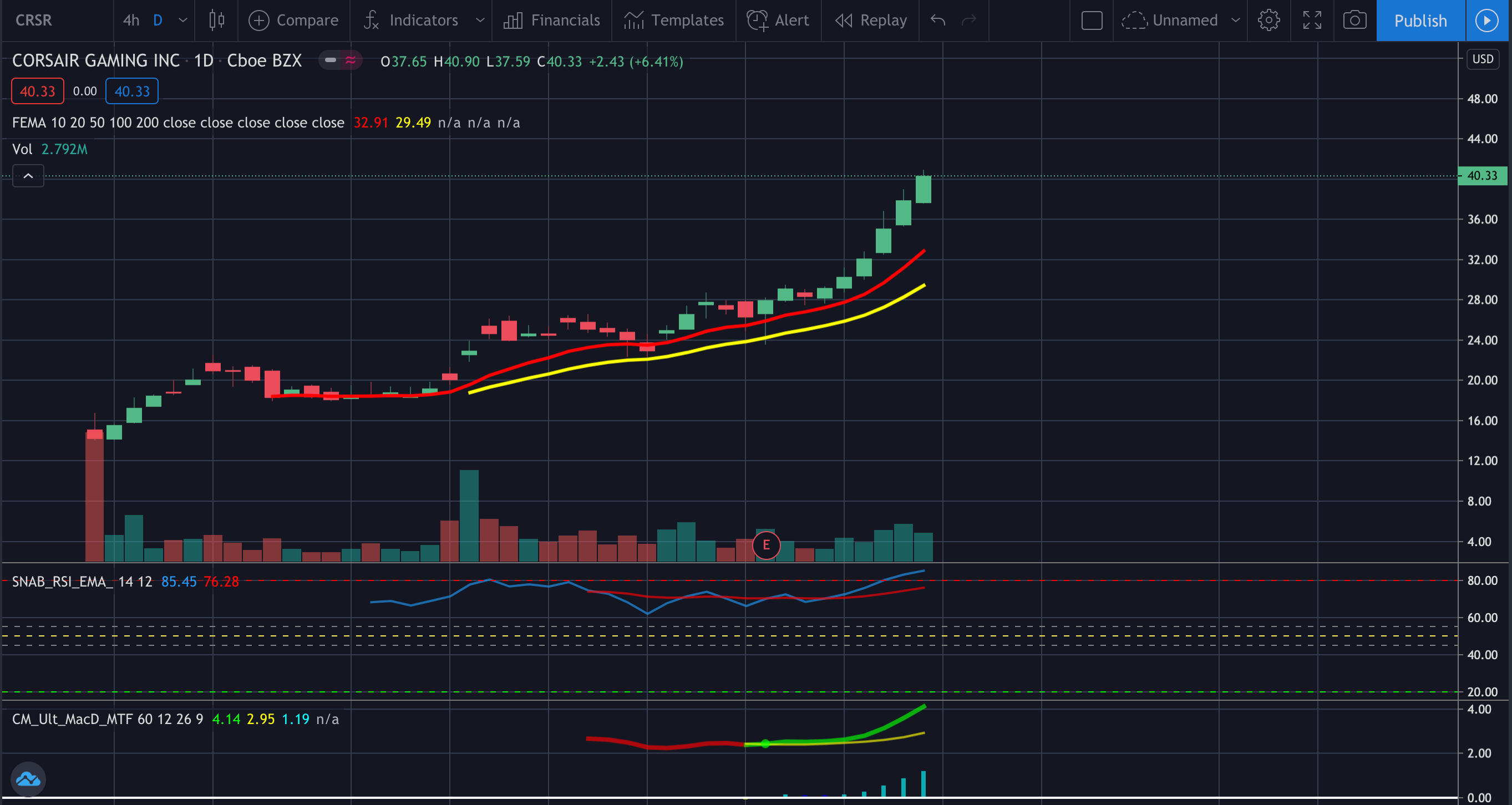Image resolution: width=1512 pixels, height=805 pixels.
Task: Enter fullscreen mode with the expand icon
Action: coord(1312,21)
